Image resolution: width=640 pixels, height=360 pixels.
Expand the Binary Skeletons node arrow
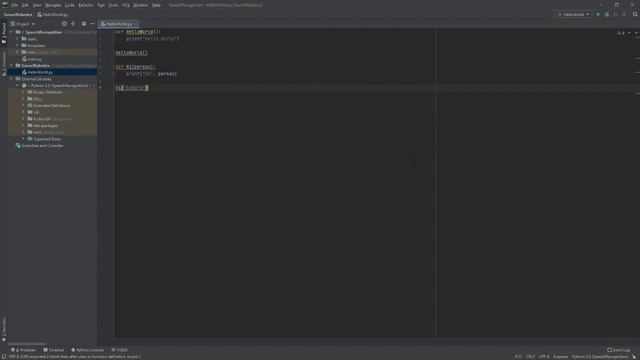(x=24, y=92)
